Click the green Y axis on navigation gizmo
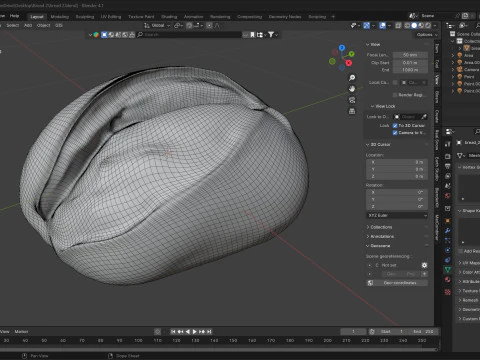Viewport: 480px width, 360px height. [x=351, y=54]
